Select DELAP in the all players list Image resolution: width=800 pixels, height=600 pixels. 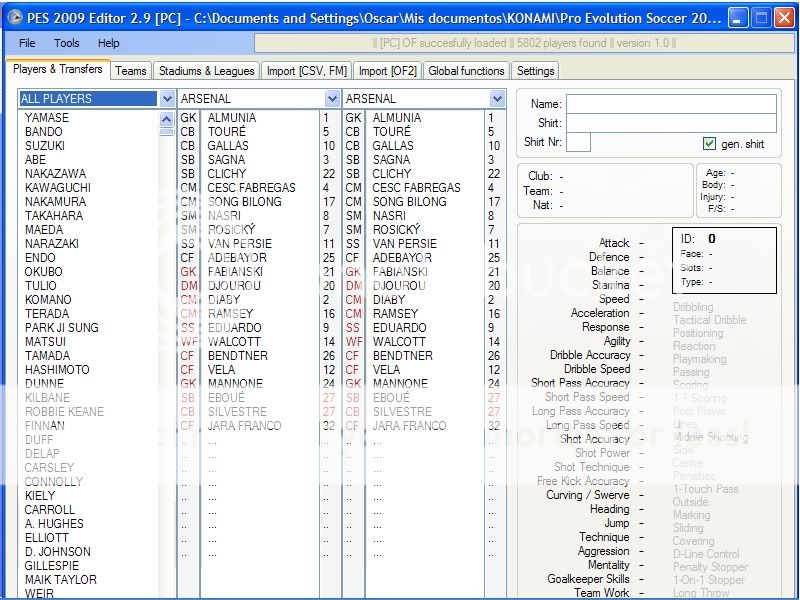42,454
